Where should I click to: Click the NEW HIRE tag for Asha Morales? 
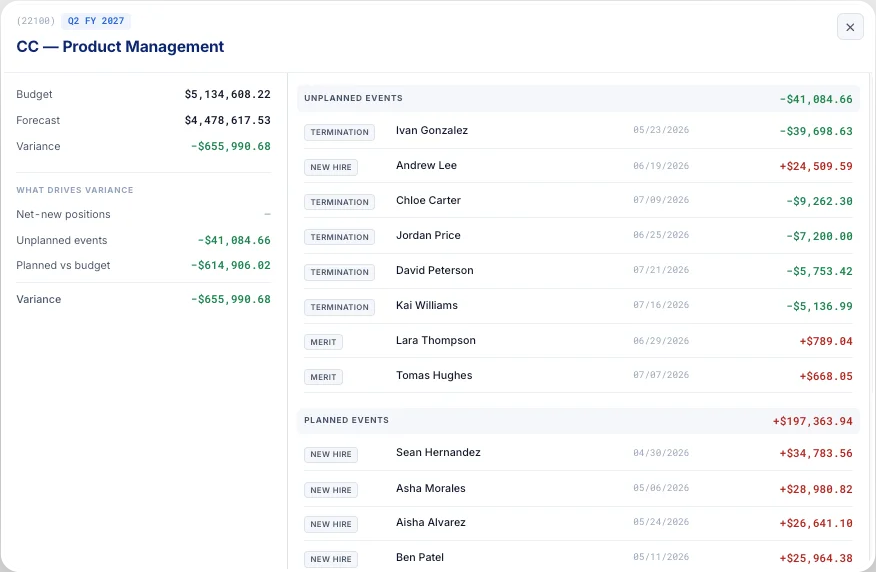pyautogui.click(x=331, y=490)
